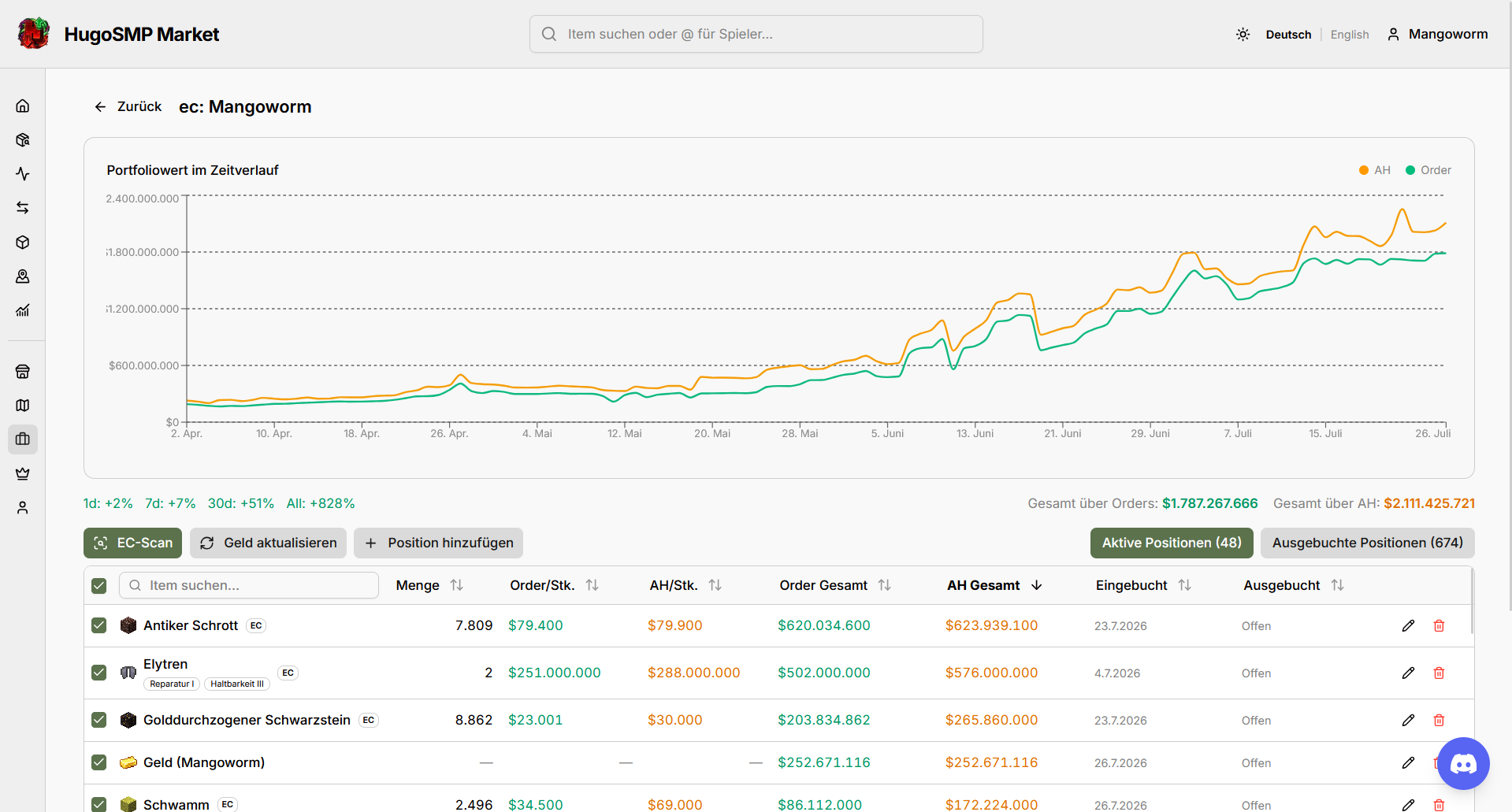The width and height of the screenshot is (1512, 812).
Task: Click the Reparatur I enchantment tag
Action: pos(172,684)
